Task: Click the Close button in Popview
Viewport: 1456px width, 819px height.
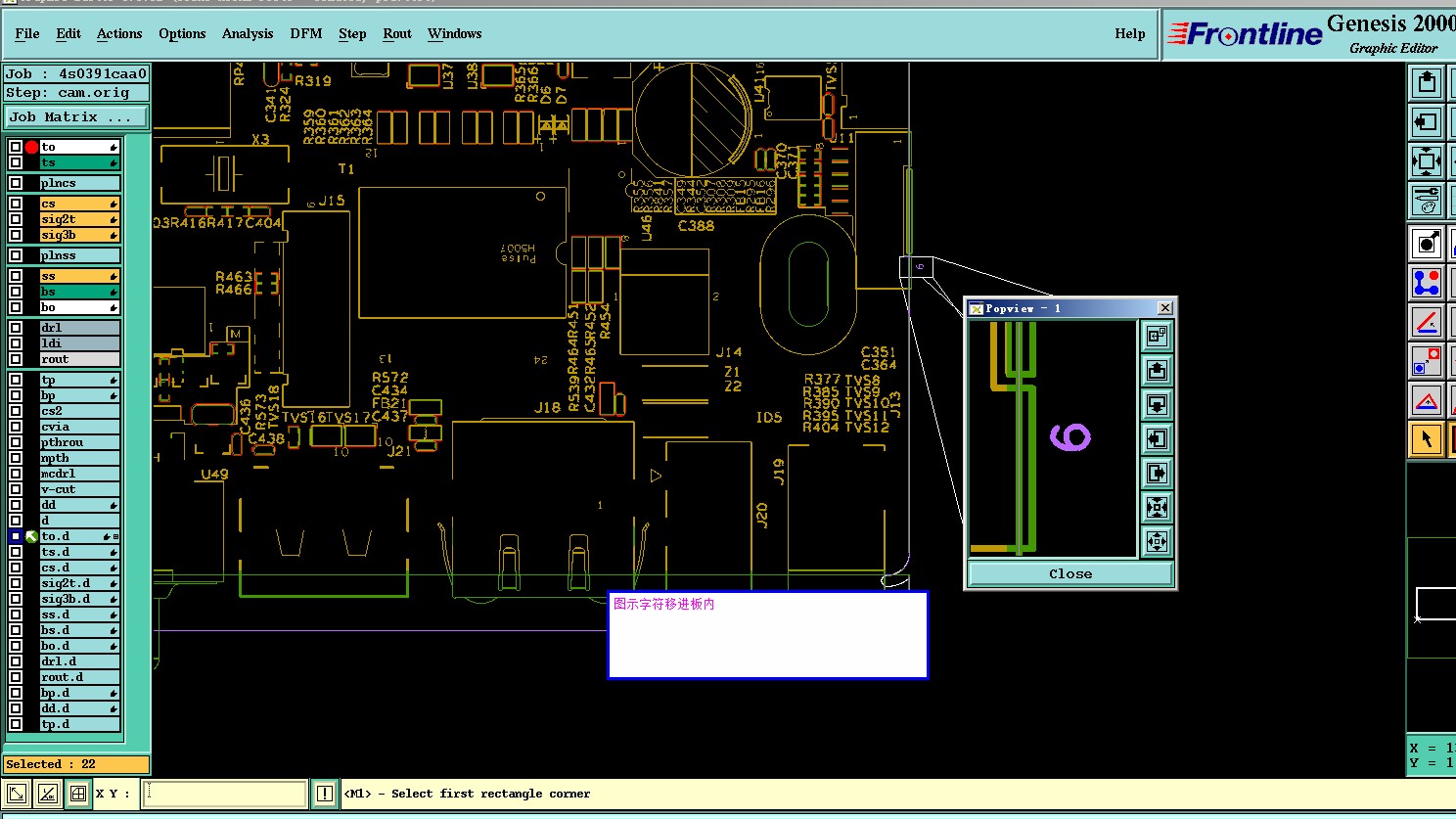Action: pos(1070,574)
